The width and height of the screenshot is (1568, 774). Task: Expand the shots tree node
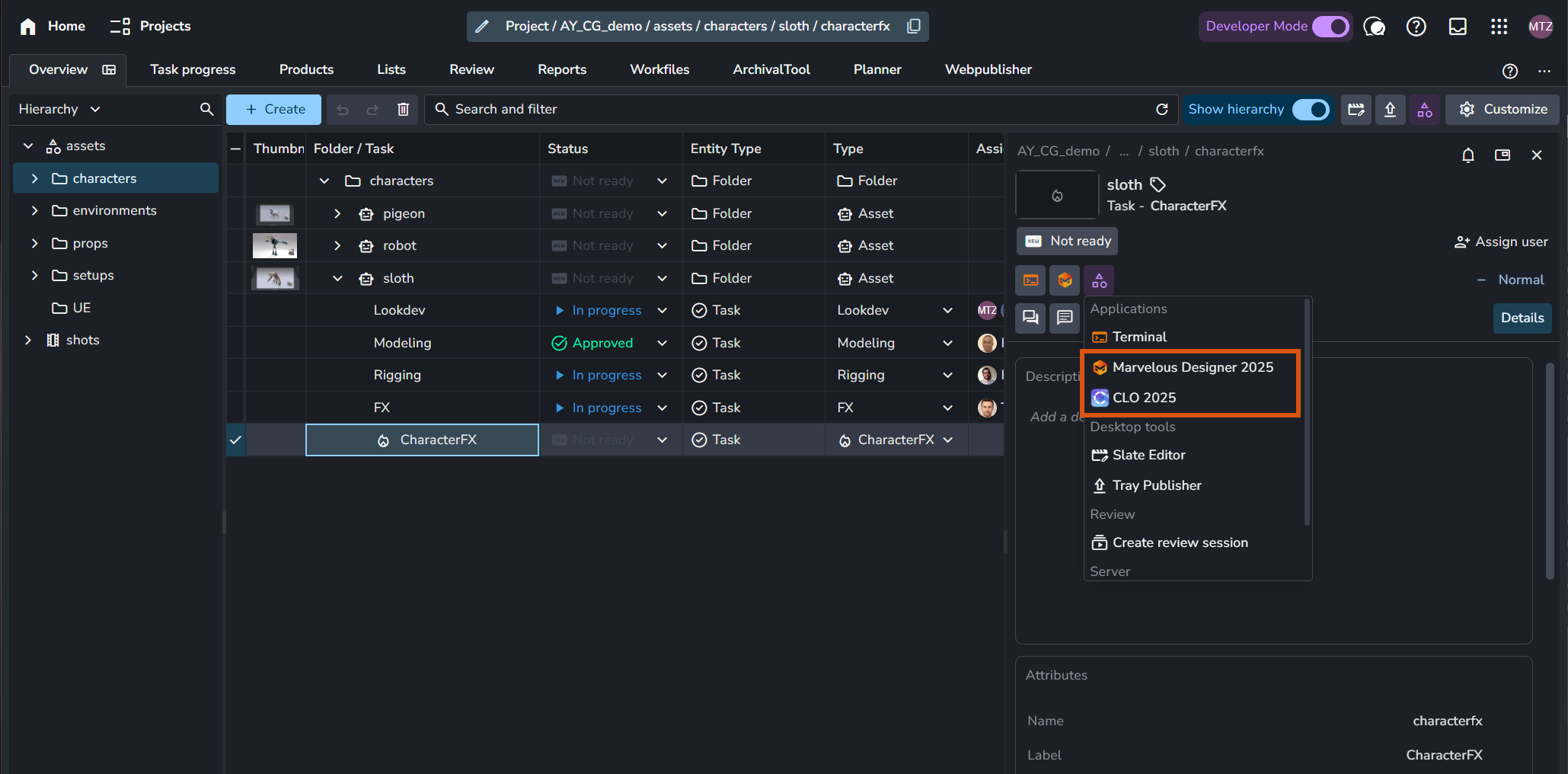pos(28,340)
